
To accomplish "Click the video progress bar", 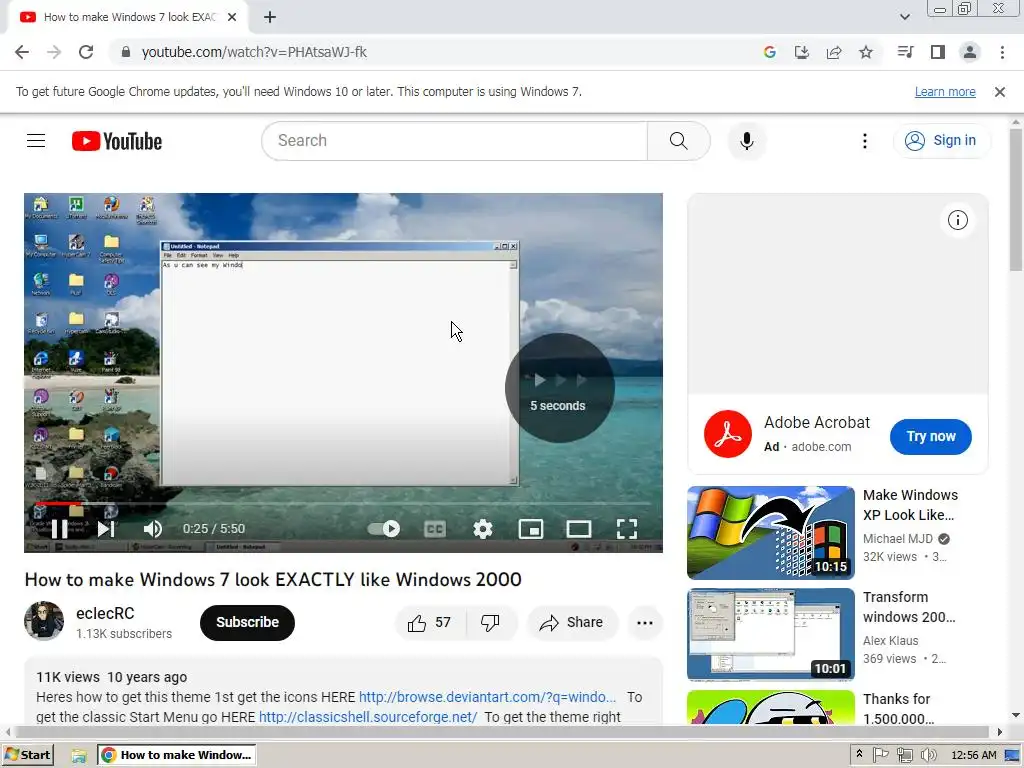I will point(343,504).
